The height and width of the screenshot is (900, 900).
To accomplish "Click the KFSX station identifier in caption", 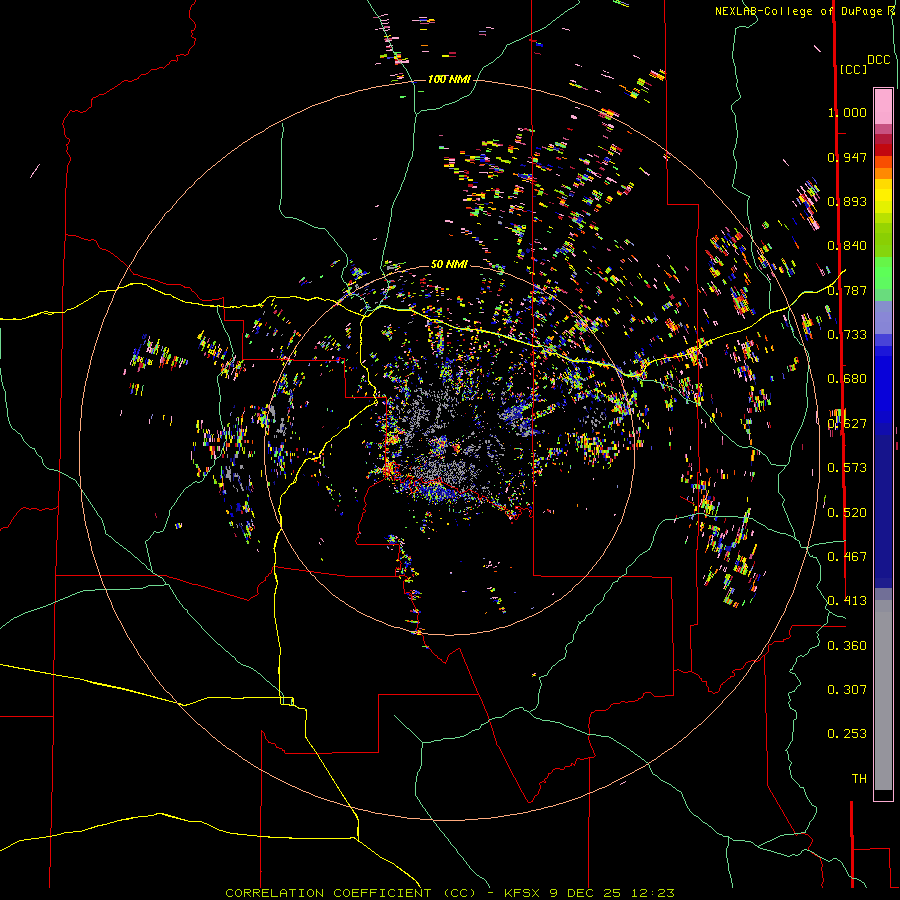I will point(522,893).
